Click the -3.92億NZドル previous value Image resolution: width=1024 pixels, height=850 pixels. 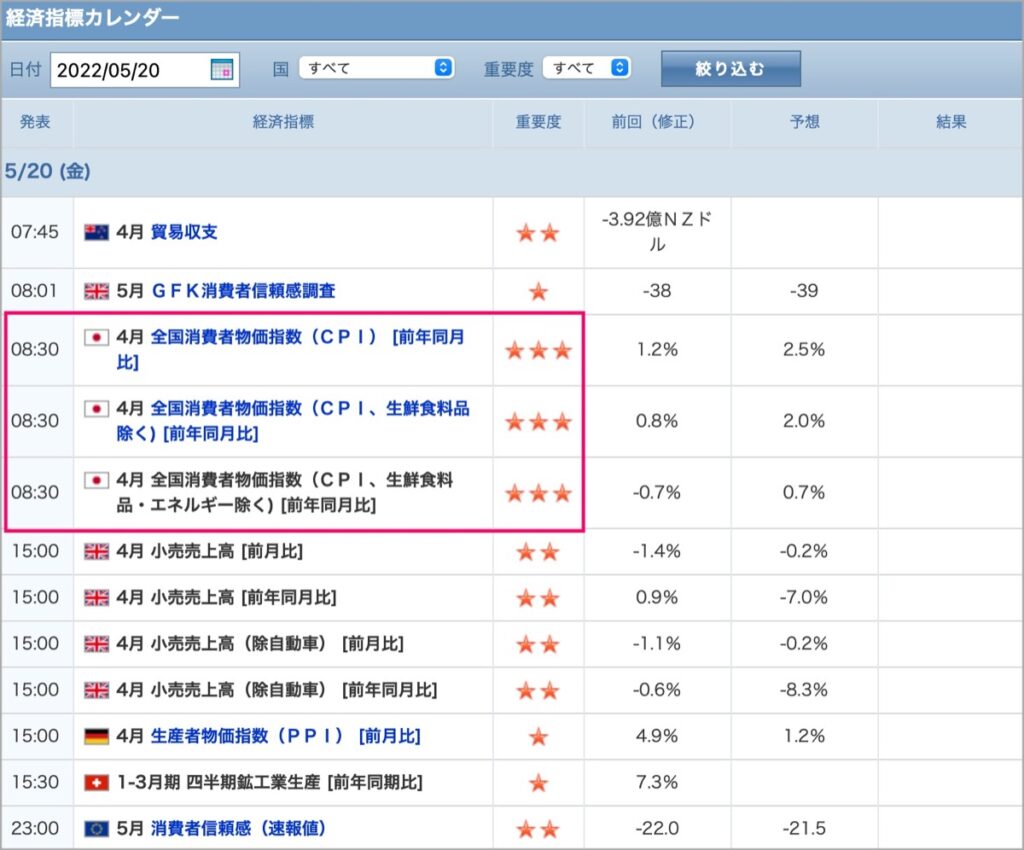click(657, 232)
